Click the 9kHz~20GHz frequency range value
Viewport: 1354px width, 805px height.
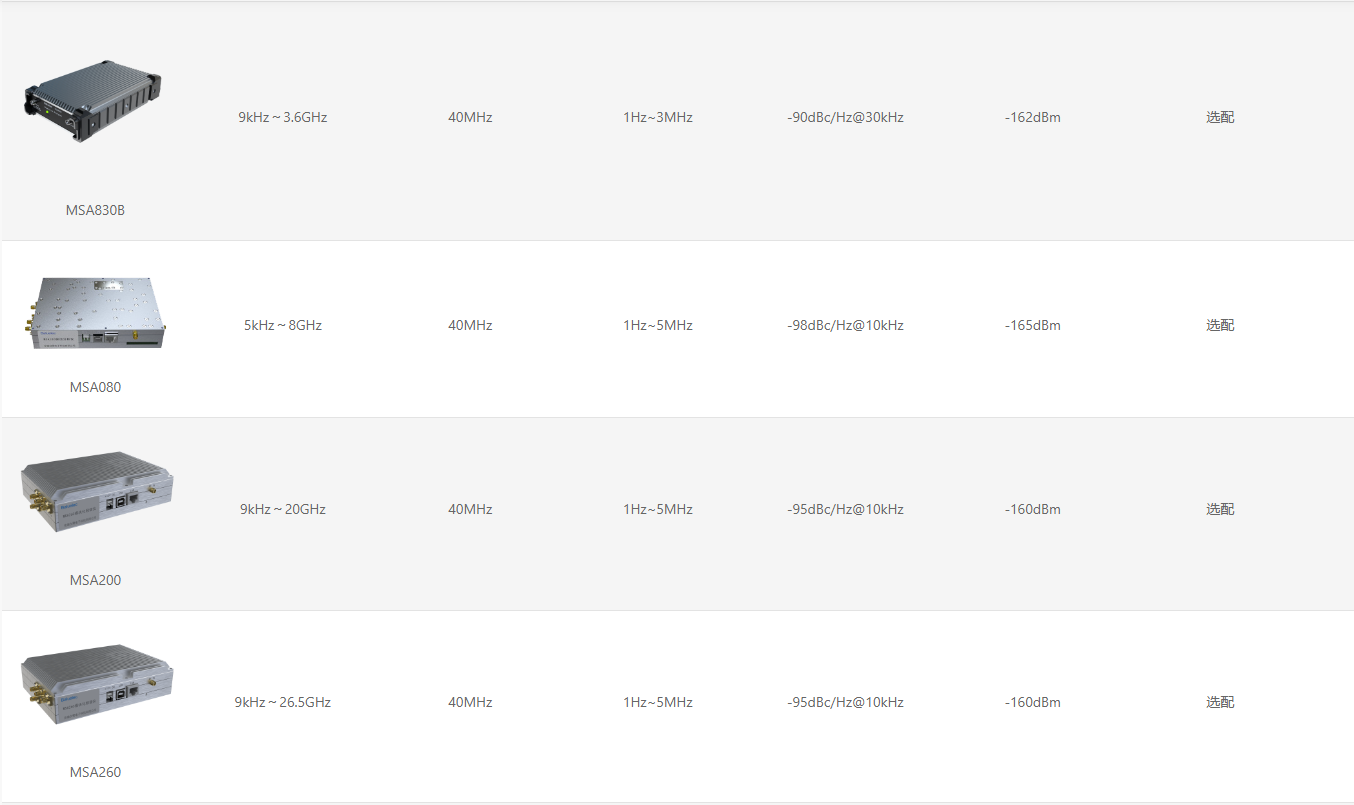(x=283, y=509)
